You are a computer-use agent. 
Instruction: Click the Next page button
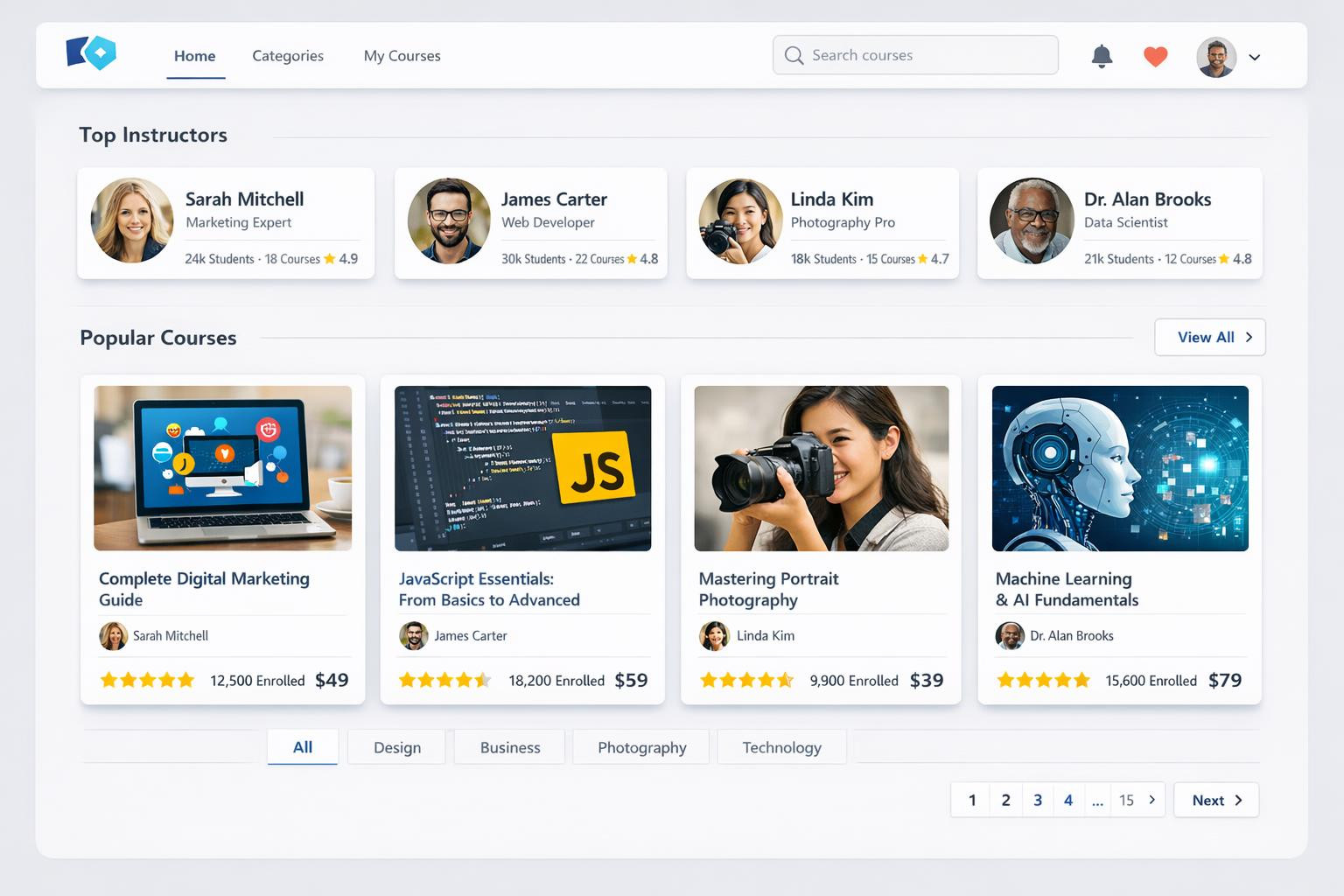click(x=1216, y=800)
